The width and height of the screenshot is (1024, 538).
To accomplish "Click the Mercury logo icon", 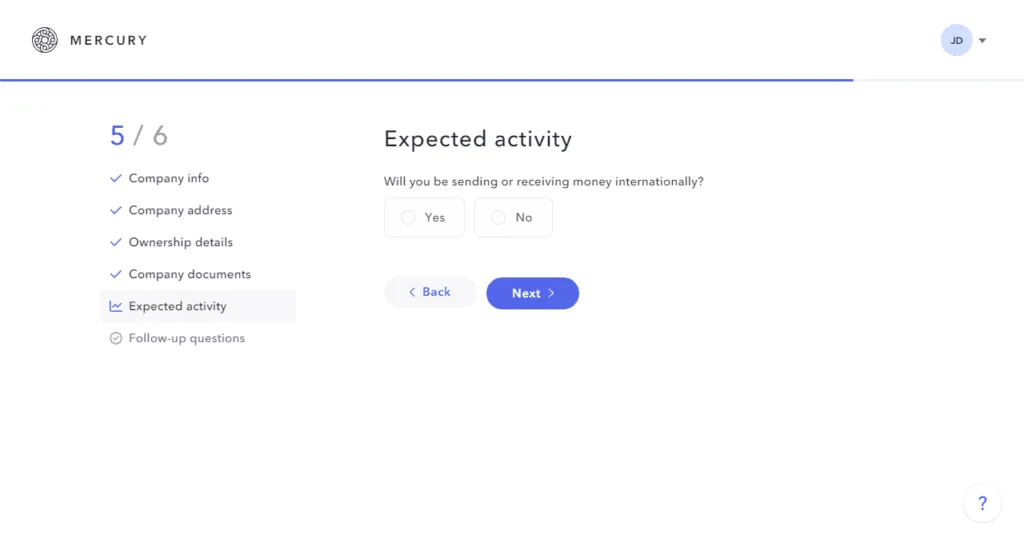I will 45,40.
